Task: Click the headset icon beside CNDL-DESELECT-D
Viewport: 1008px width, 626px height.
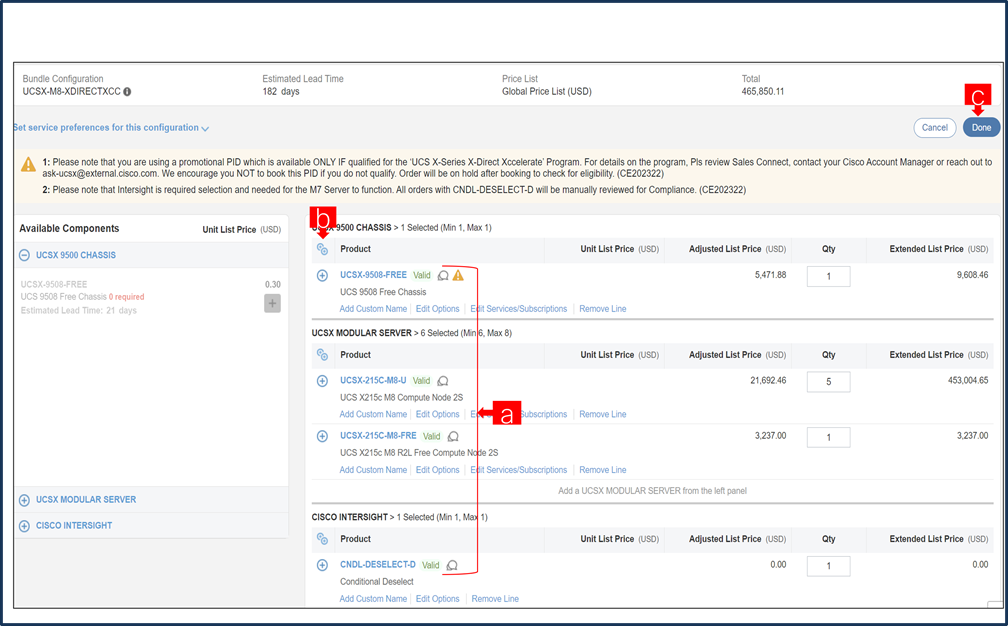Action: [452, 566]
